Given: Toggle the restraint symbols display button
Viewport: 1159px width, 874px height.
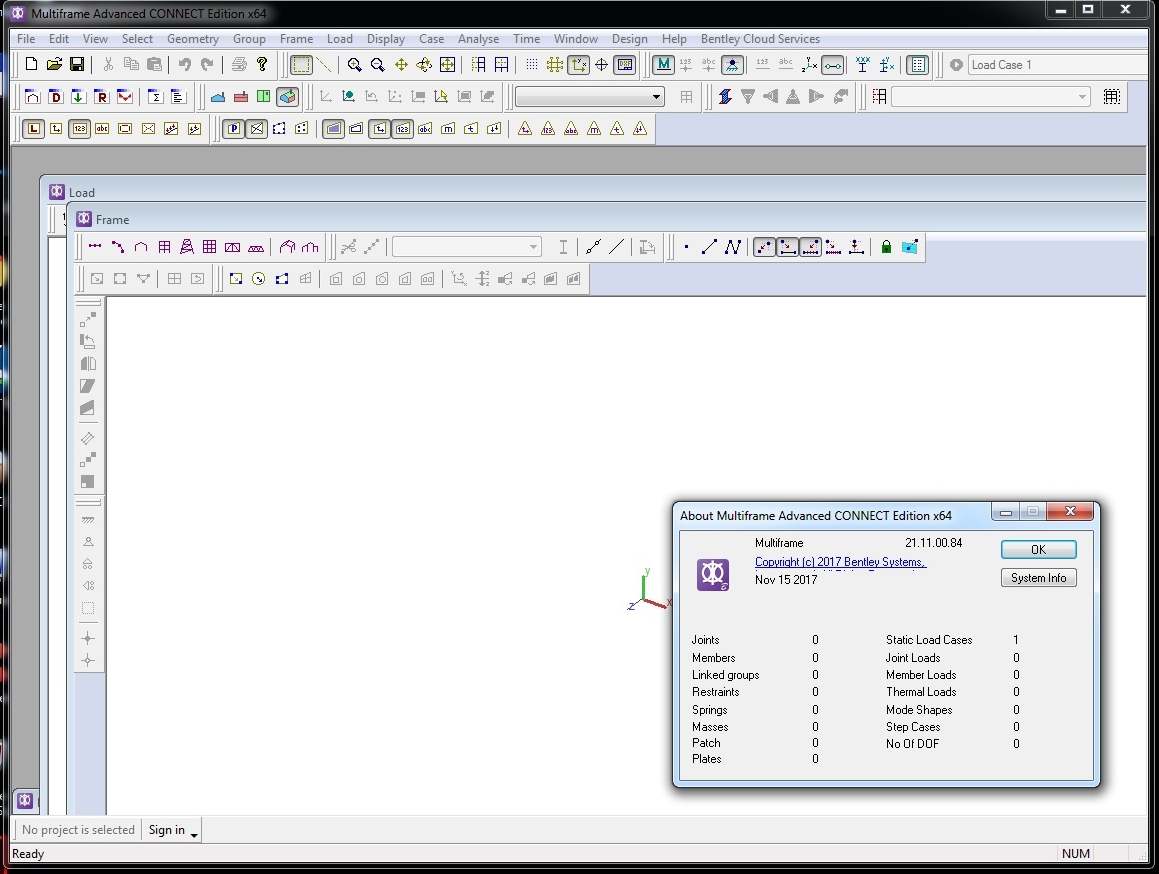Looking at the screenshot, I should click(x=732, y=64).
